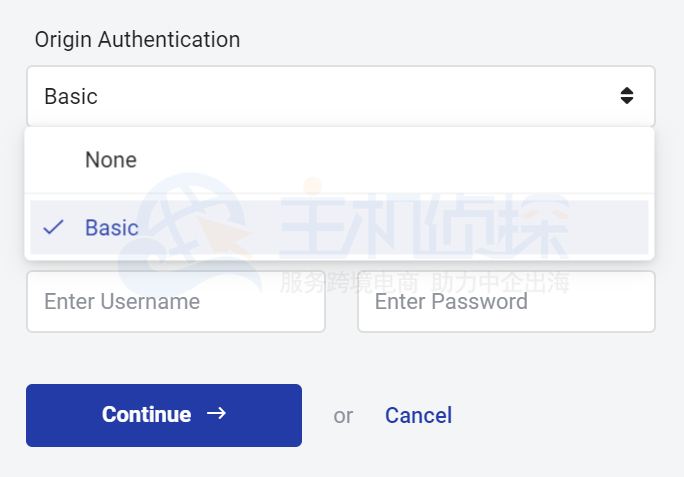Click the right arrow icon on Continue
The width and height of the screenshot is (684, 477).
click(216, 414)
